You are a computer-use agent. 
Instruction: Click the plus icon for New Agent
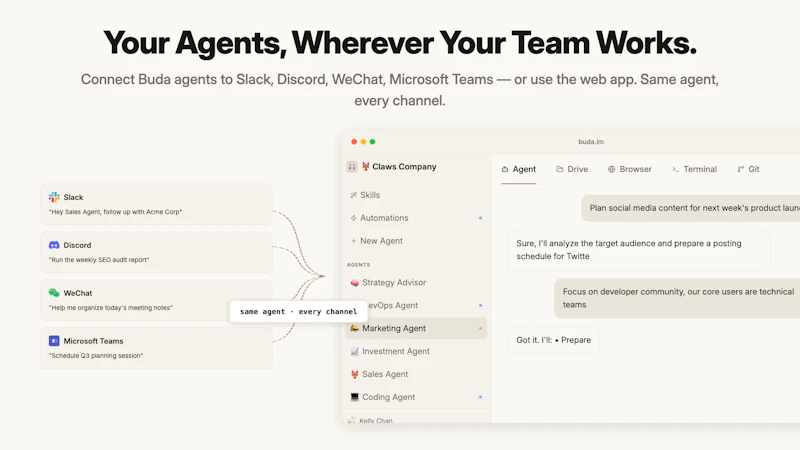point(354,241)
